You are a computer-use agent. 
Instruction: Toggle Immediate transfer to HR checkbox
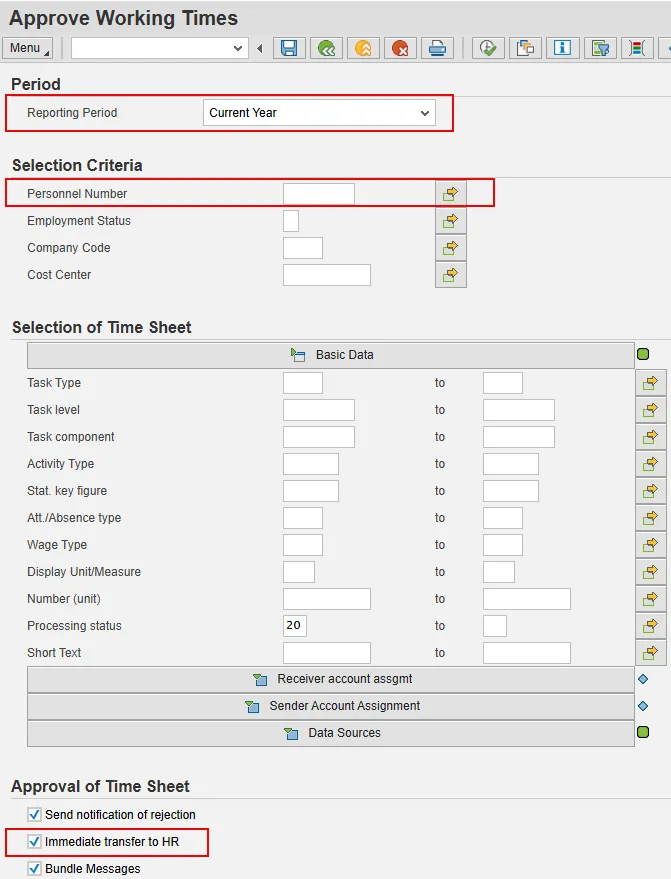35,842
